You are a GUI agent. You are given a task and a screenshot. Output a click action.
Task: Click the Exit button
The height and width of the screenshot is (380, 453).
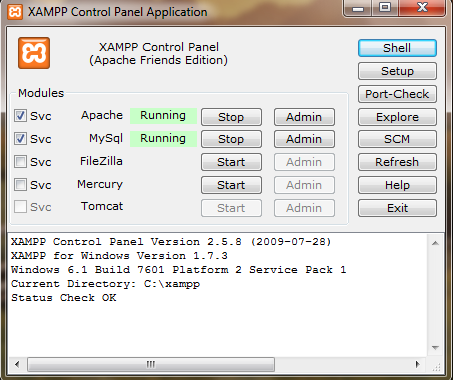click(397, 208)
